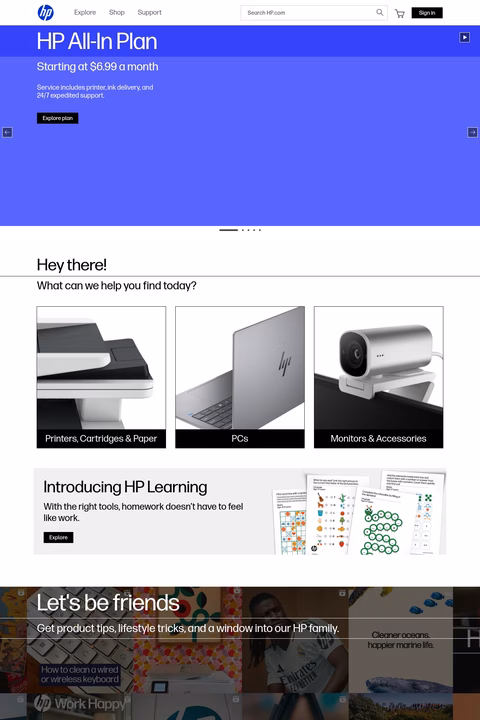Click the 'Introducing HP Learning' heading
Image resolution: width=480 pixels, height=720 pixels.
[x=125, y=487]
